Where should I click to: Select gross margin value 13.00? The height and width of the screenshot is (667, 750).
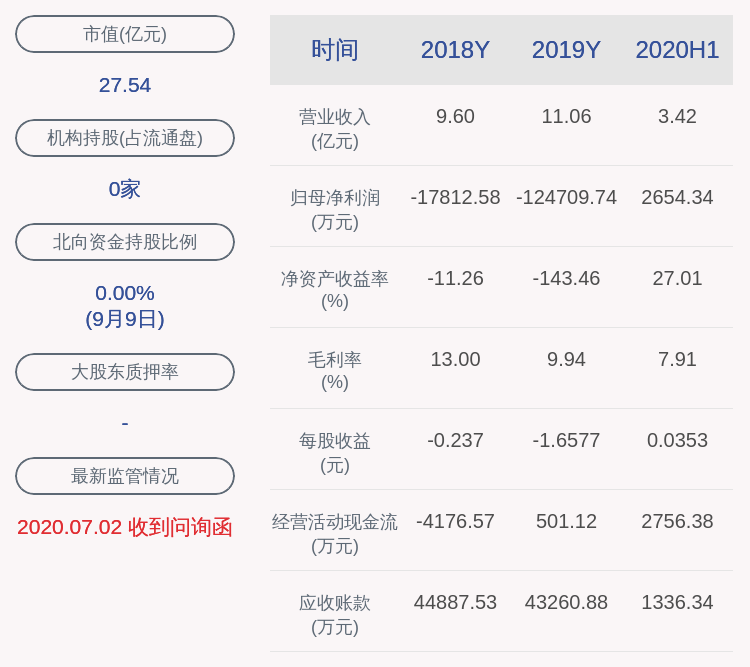click(455, 359)
